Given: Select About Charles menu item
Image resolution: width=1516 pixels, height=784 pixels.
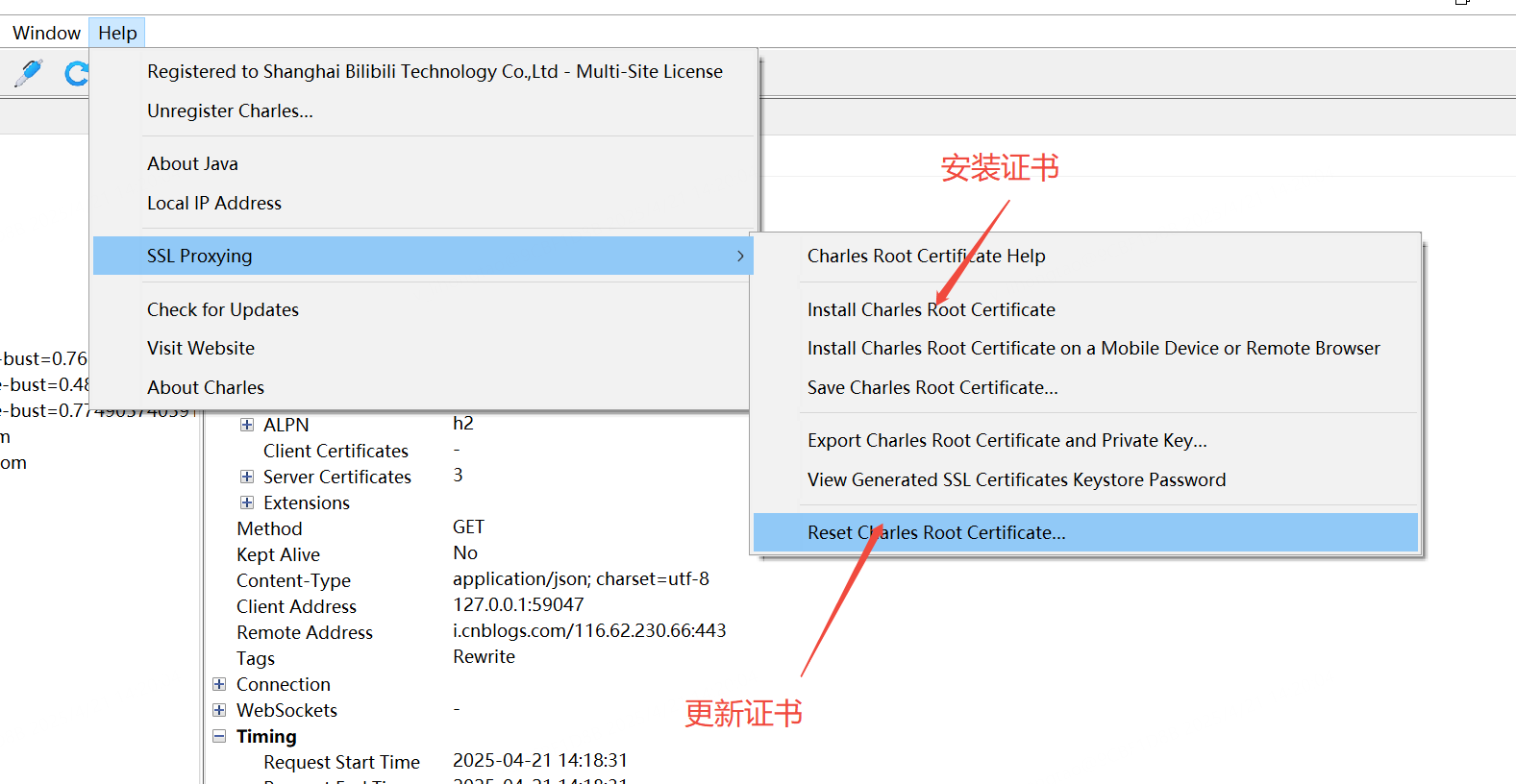Looking at the screenshot, I should (206, 387).
